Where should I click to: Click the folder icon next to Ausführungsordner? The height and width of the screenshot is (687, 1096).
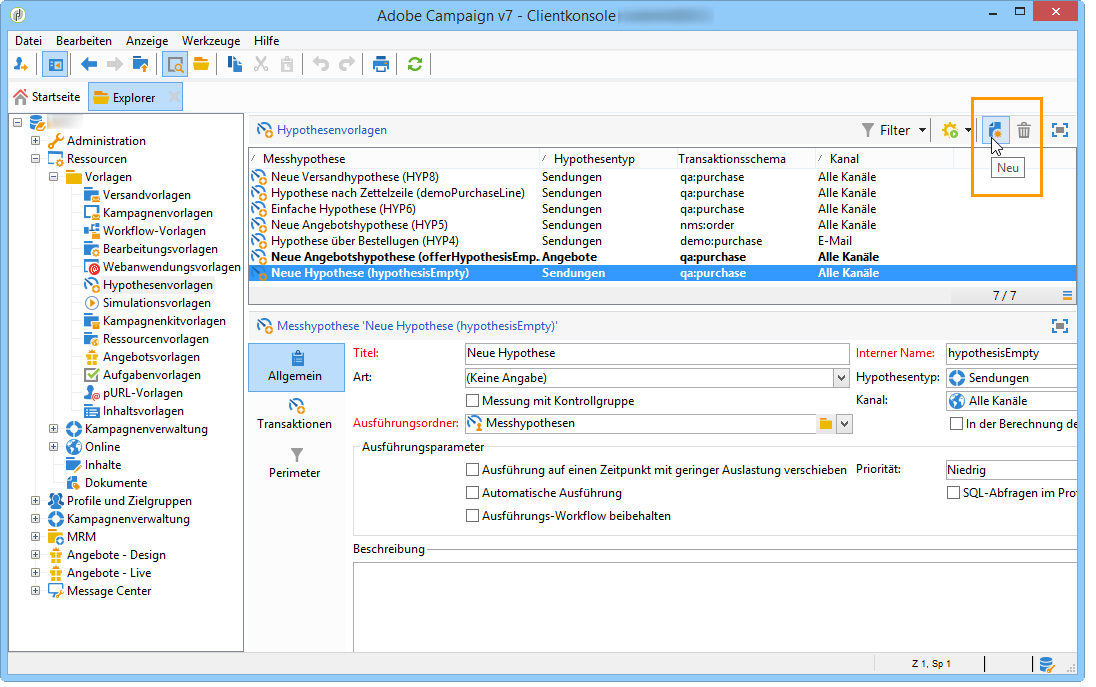coord(825,424)
